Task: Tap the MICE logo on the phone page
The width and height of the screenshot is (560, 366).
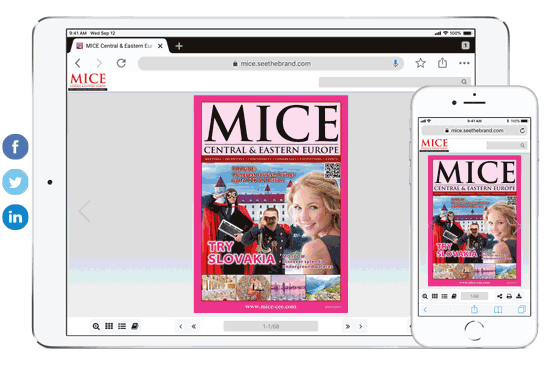Action: 434,144
